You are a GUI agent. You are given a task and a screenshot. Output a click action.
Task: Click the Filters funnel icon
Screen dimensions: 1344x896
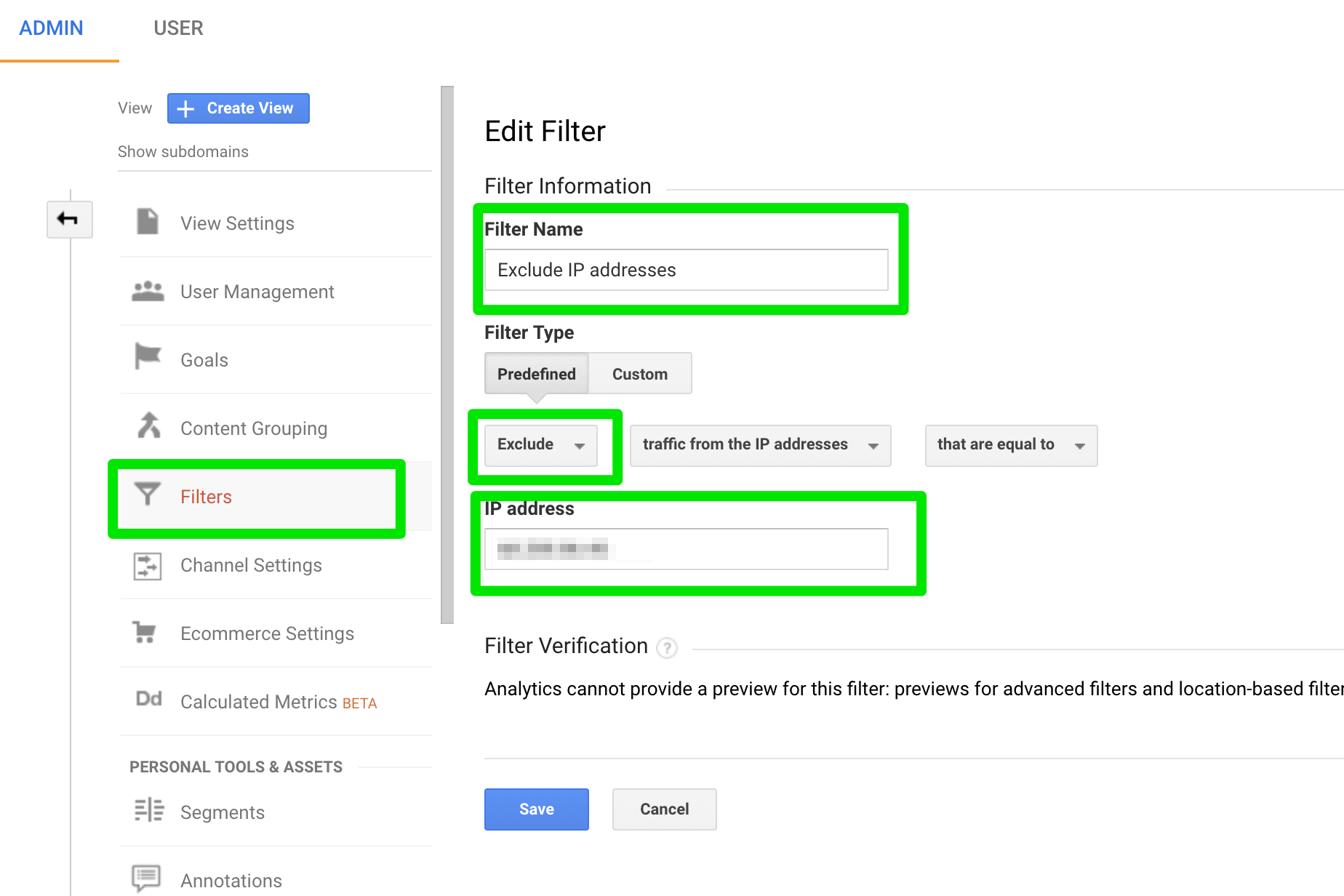coord(148,495)
